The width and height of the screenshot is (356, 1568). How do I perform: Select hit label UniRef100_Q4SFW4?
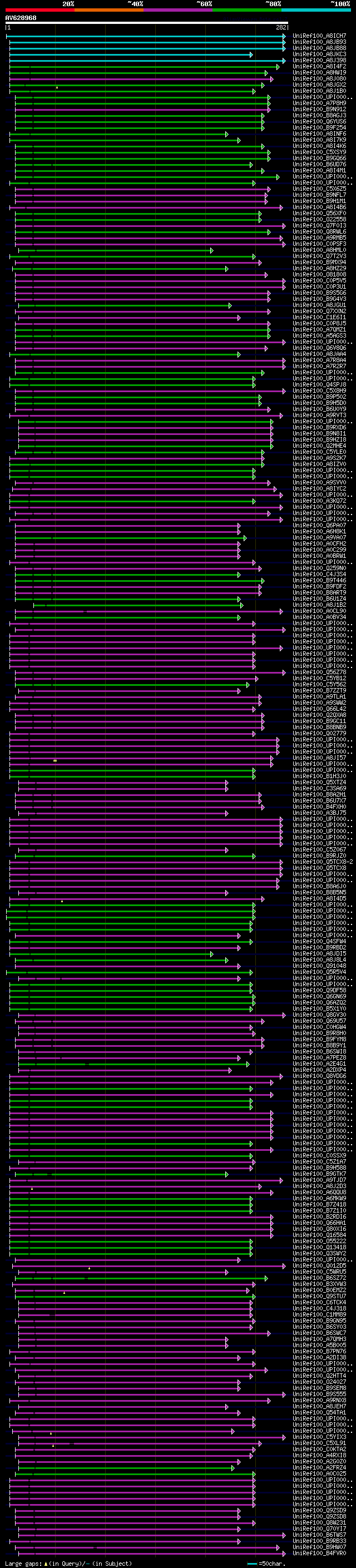[x=319, y=942]
